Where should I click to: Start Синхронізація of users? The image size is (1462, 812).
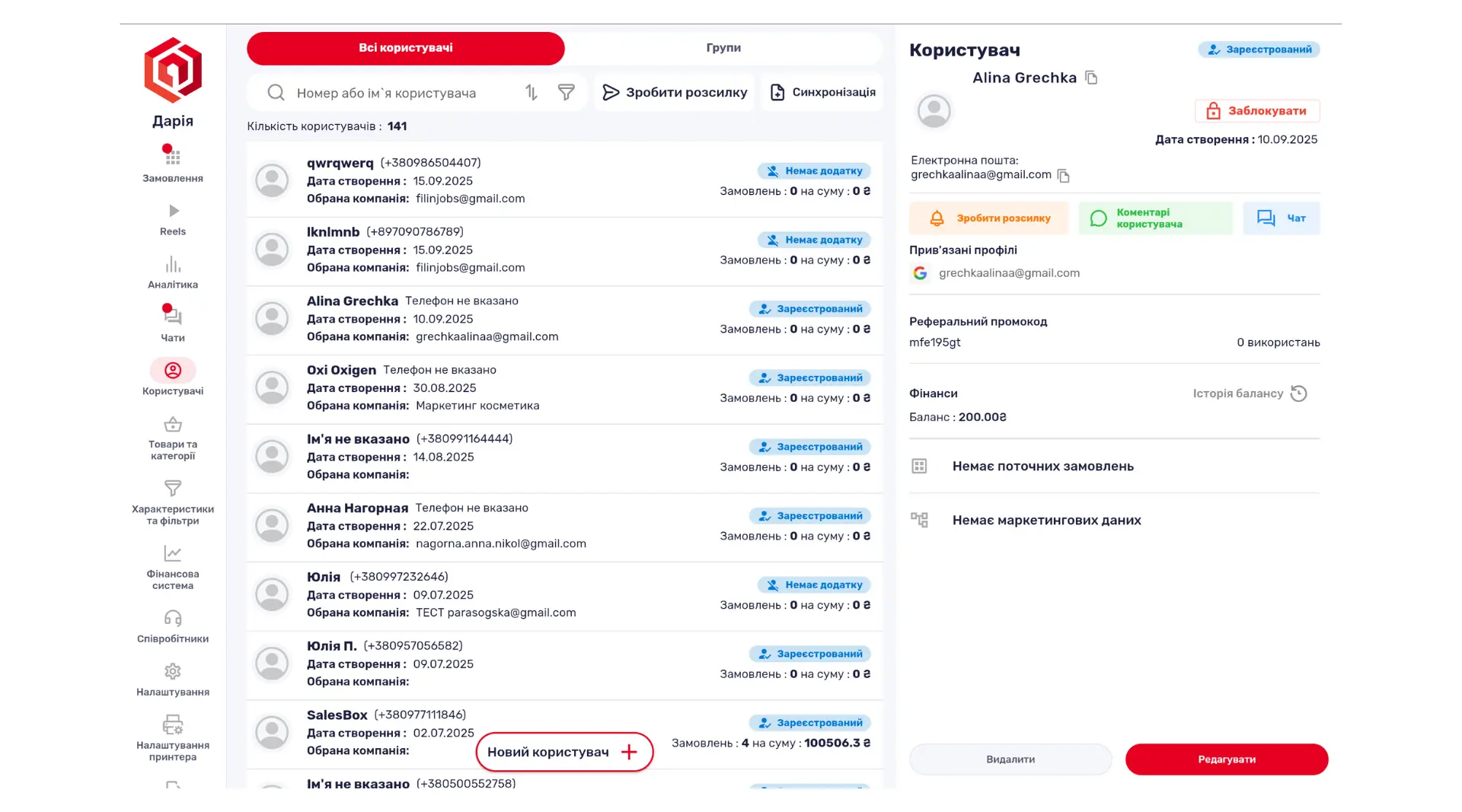[x=822, y=93]
